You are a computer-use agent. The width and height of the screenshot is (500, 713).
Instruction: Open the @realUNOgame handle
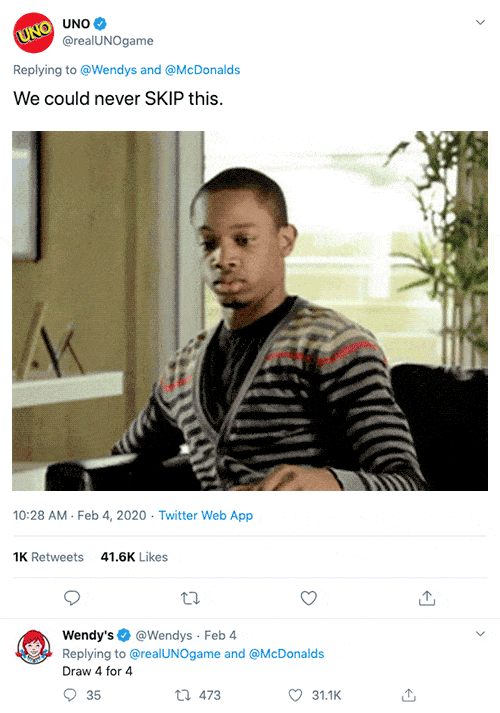tap(108, 41)
